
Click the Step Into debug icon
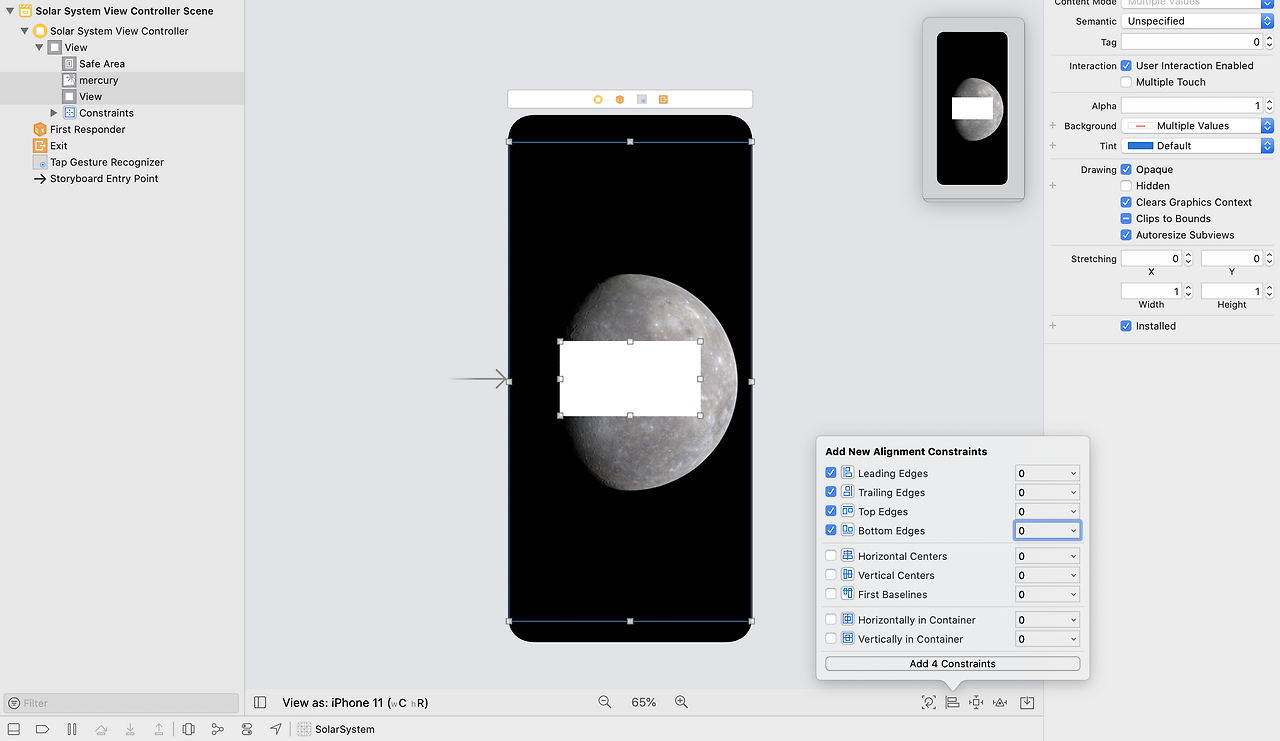(130, 729)
